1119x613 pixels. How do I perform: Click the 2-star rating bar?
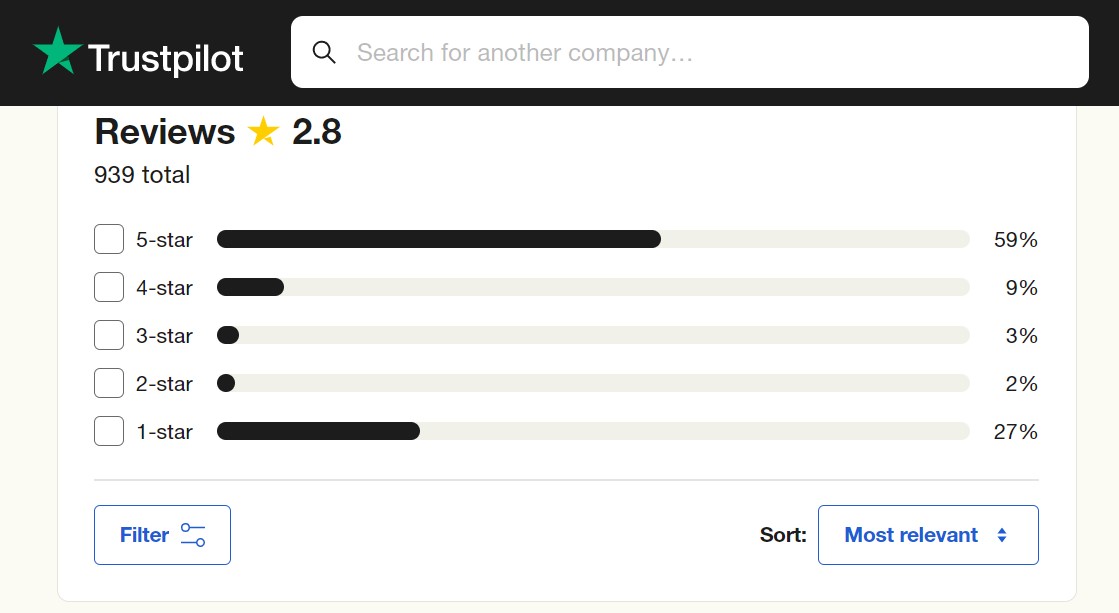[593, 383]
